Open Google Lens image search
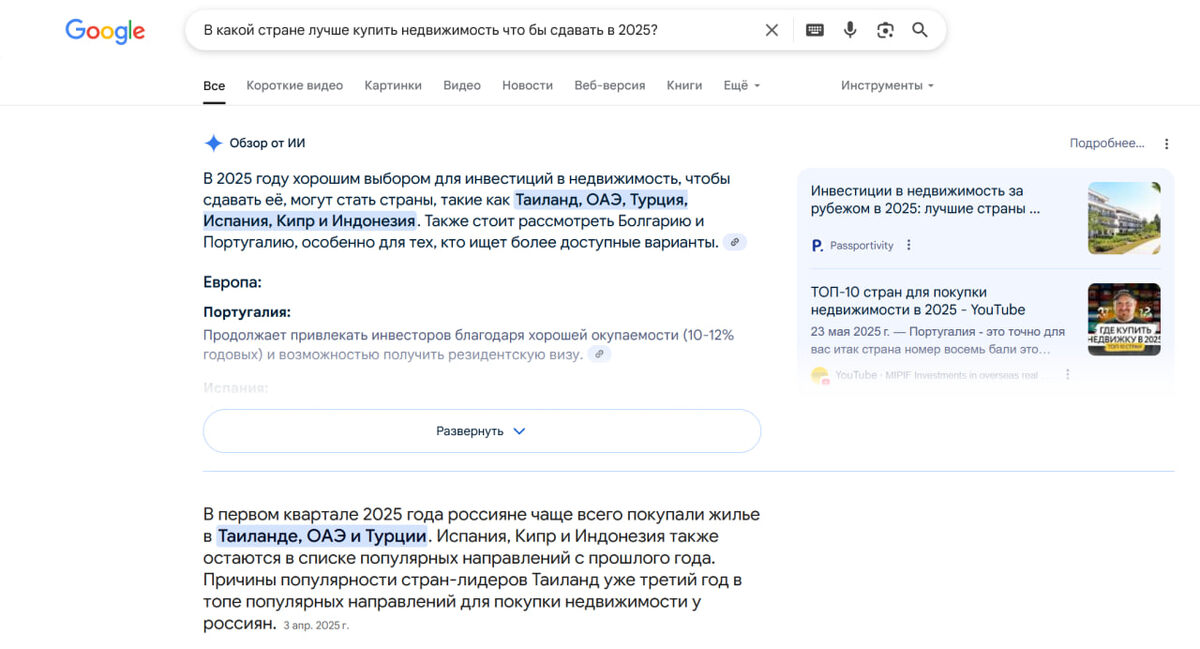 (885, 30)
